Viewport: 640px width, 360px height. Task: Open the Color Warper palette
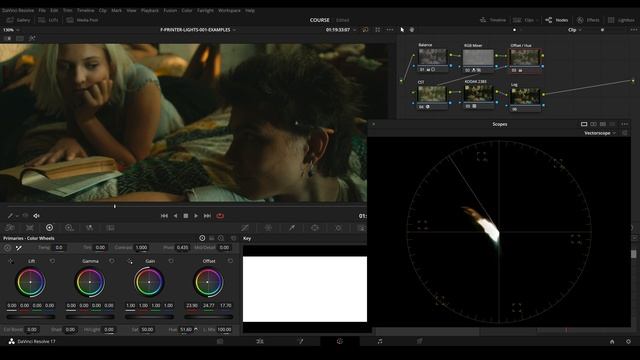(268, 228)
